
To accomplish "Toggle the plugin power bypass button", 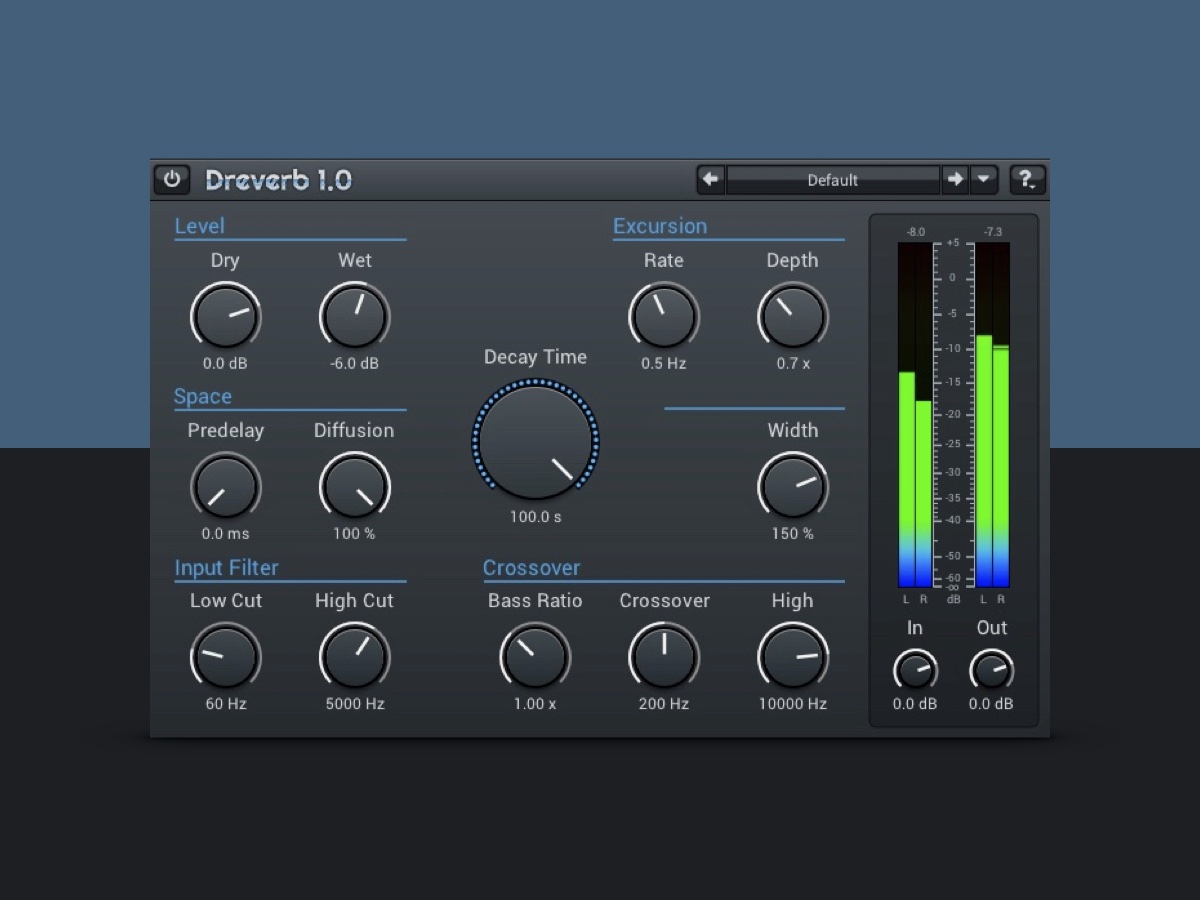I will coord(171,180).
